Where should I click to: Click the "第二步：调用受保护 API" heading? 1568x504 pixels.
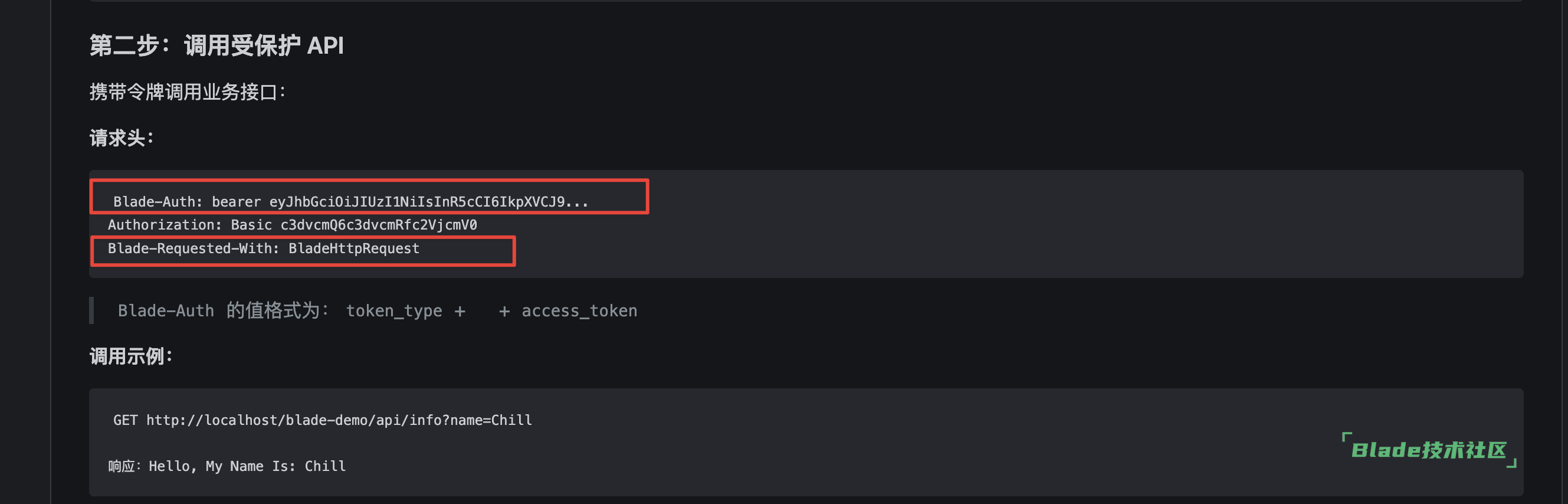click(216, 45)
